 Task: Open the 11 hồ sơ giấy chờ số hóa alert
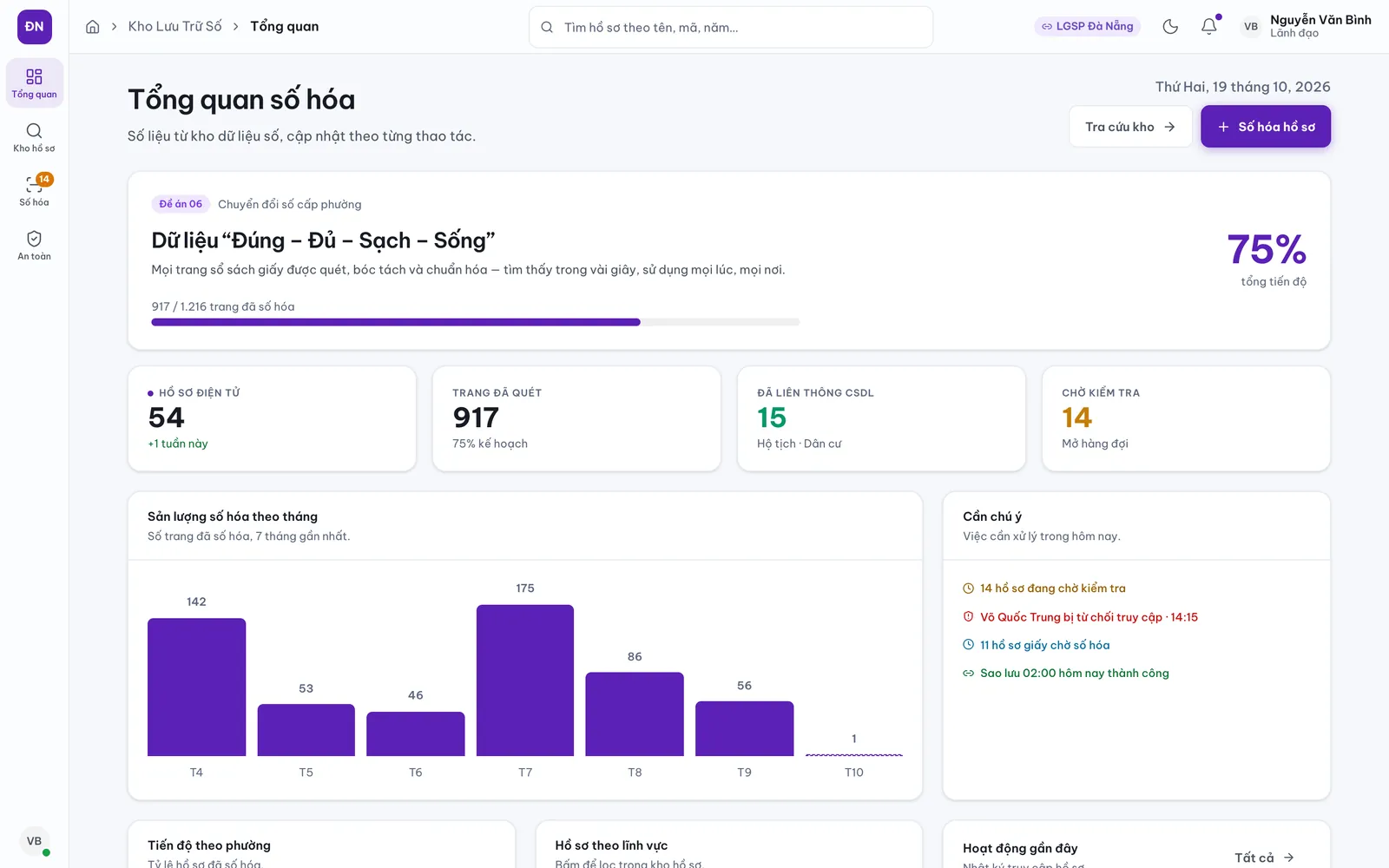(x=1037, y=645)
